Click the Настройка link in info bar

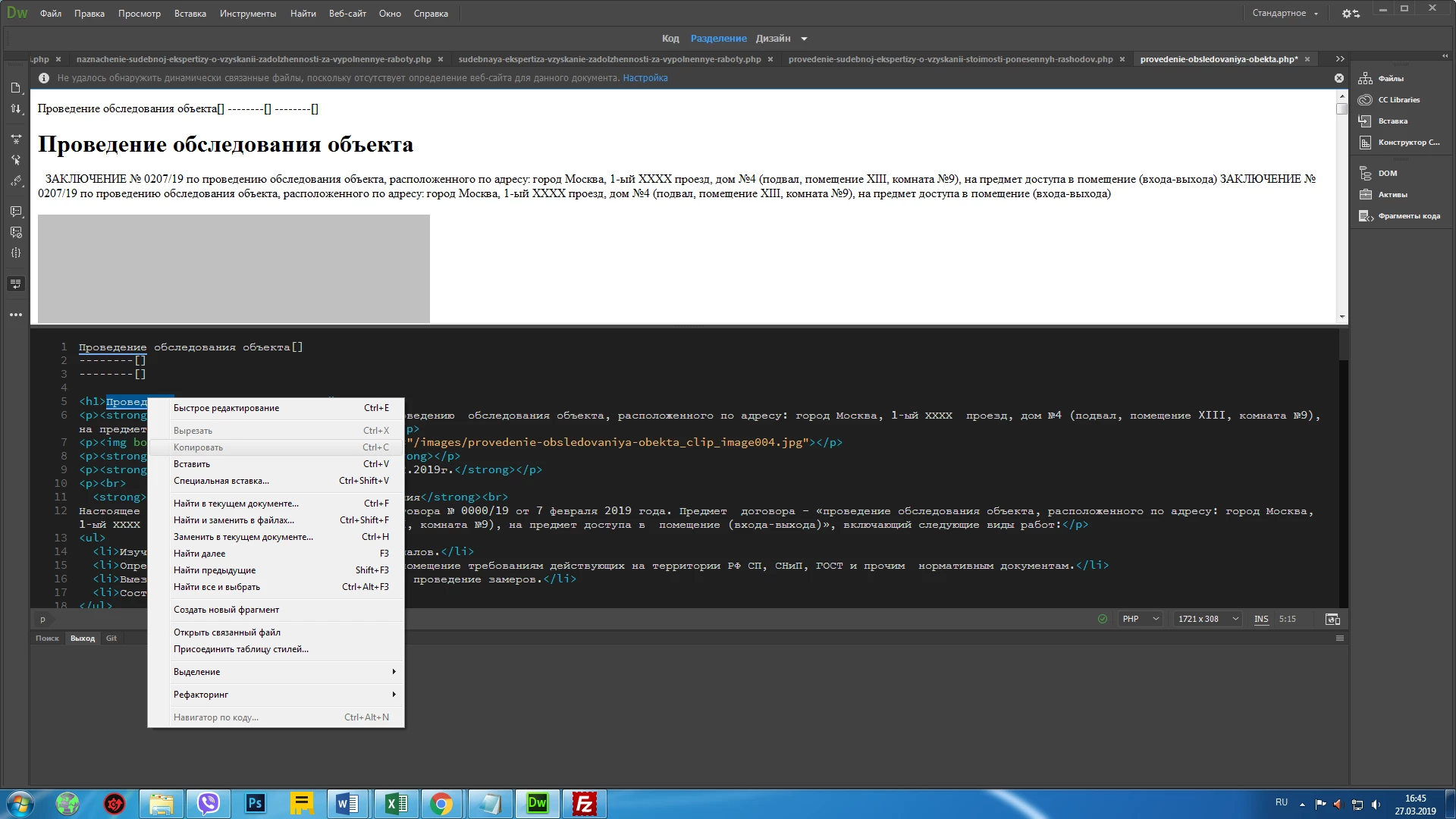645,78
